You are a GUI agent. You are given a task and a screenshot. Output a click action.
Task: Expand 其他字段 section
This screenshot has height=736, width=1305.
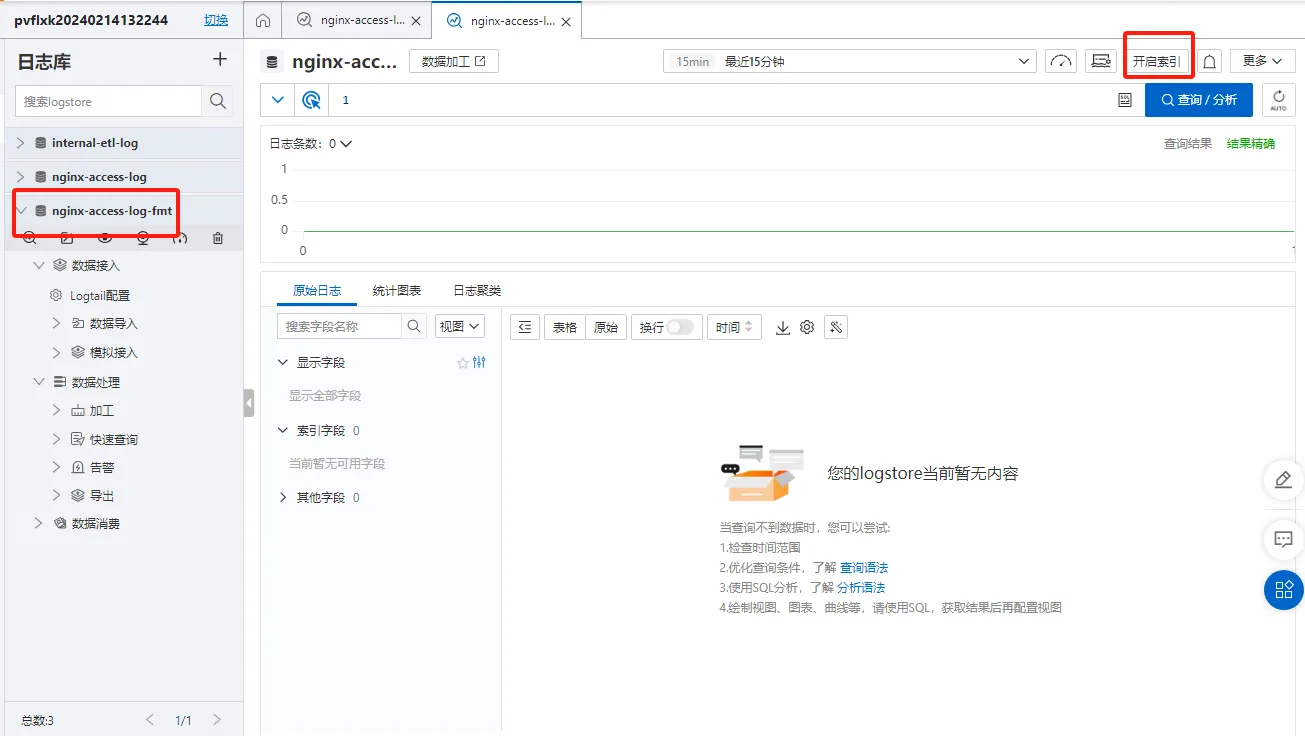(x=283, y=498)
